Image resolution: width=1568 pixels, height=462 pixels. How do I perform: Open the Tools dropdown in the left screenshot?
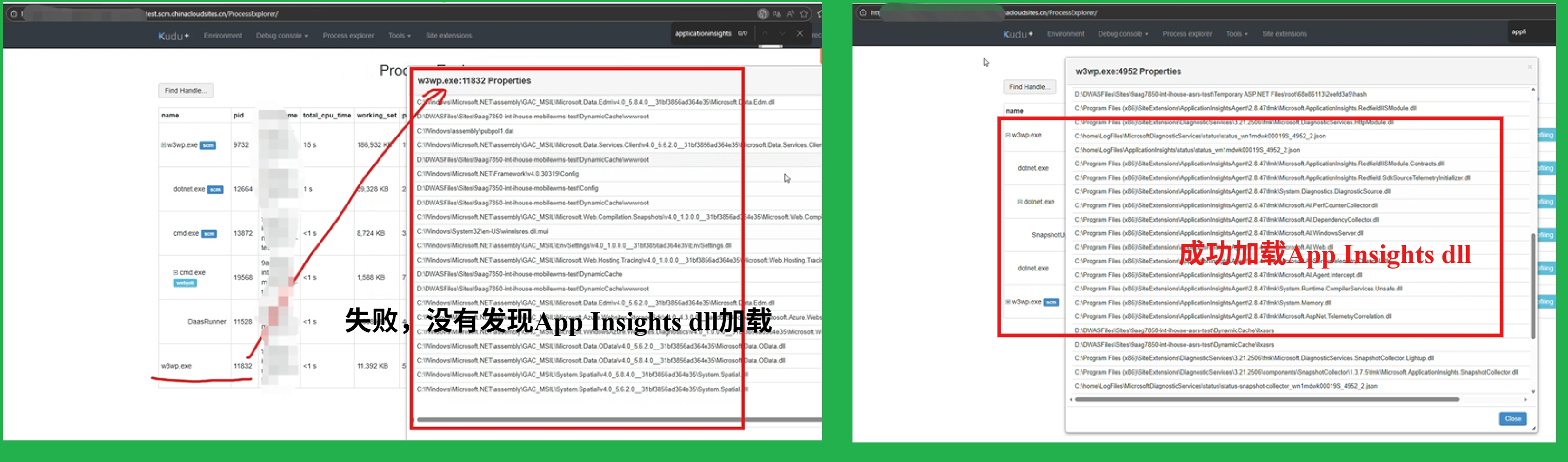click(x=400, y=36)
